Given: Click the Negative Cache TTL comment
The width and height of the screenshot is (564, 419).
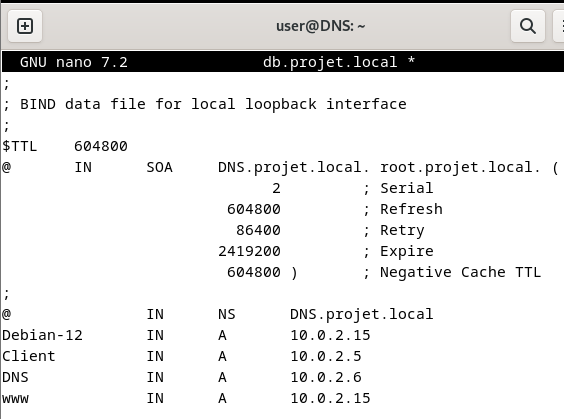Looking at the screenshot, I should tap(452, 272).
